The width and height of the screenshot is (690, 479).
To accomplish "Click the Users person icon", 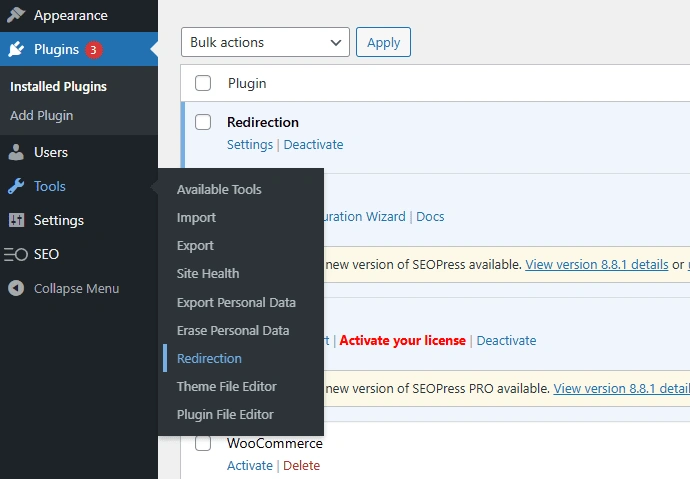I will click(16, 152).
